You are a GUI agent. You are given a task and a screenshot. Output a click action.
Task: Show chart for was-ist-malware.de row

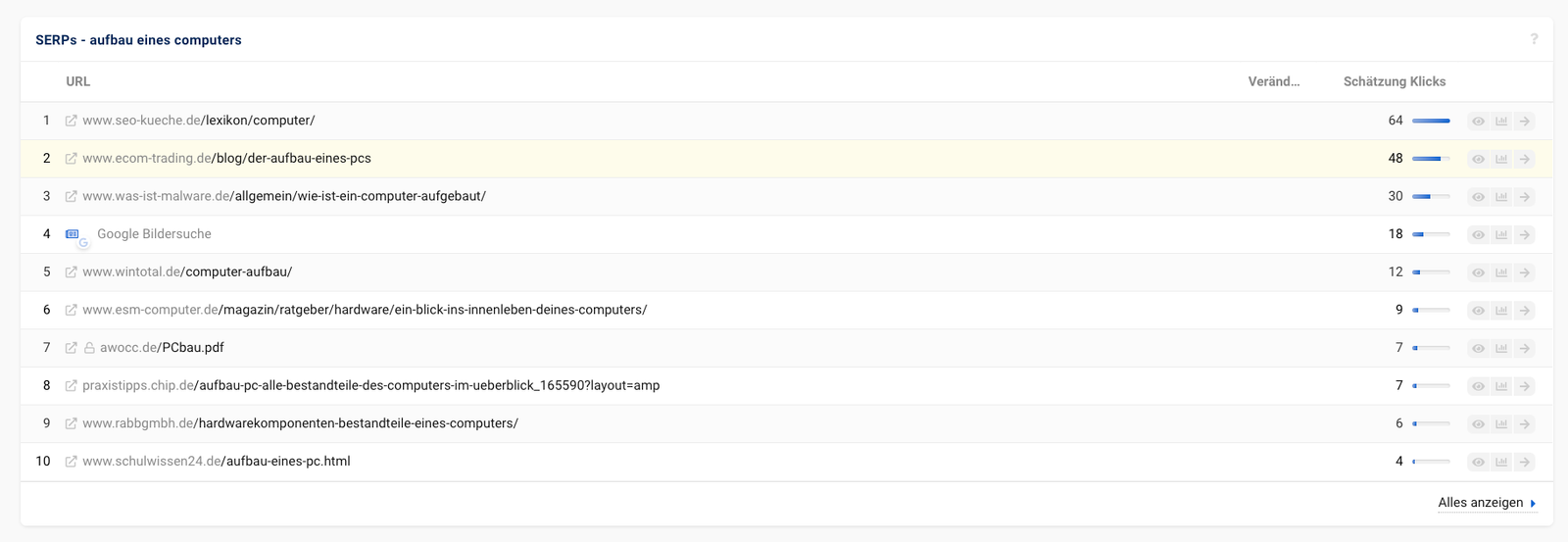1501,197
